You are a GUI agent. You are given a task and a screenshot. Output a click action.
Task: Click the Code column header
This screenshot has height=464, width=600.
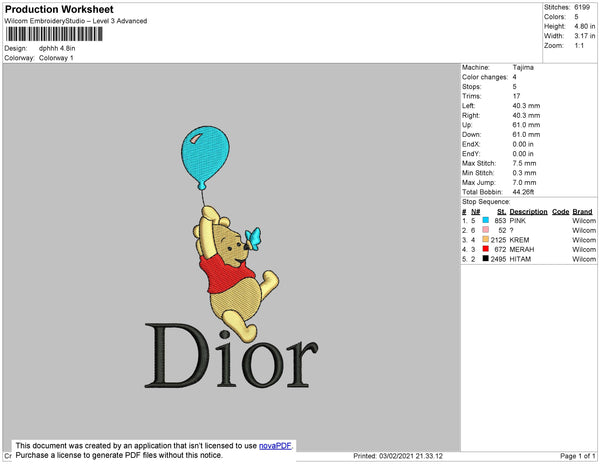(x=561, y=212)
